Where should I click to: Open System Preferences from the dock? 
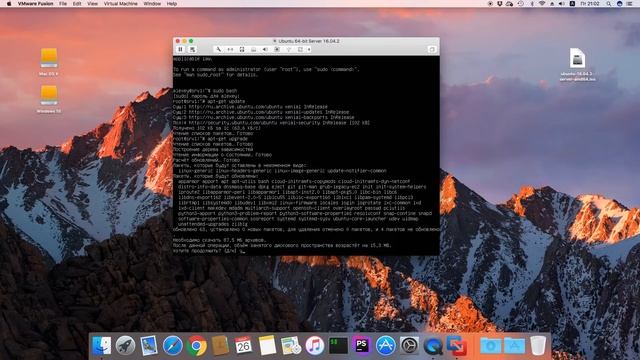(x=409, y=346)
